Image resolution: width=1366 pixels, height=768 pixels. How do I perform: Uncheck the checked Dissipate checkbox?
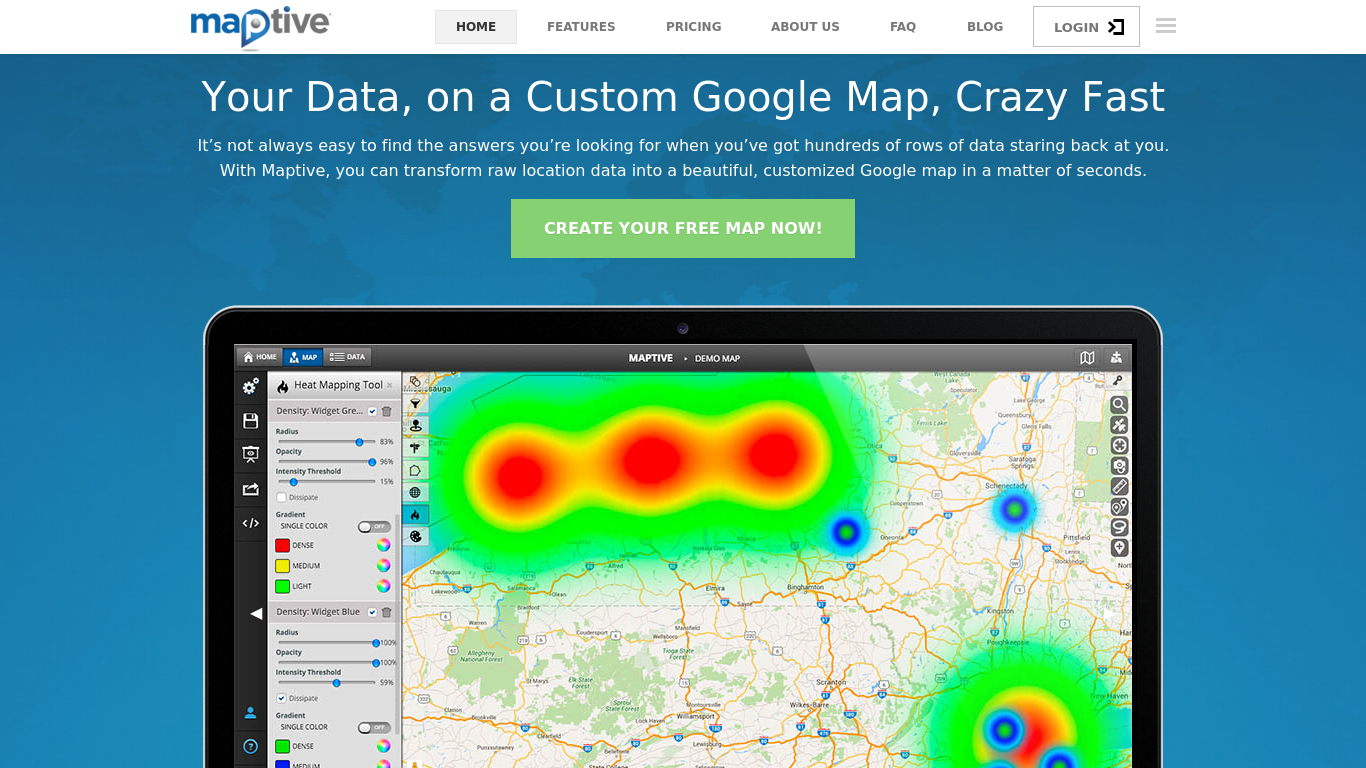[x=281, y=698]
